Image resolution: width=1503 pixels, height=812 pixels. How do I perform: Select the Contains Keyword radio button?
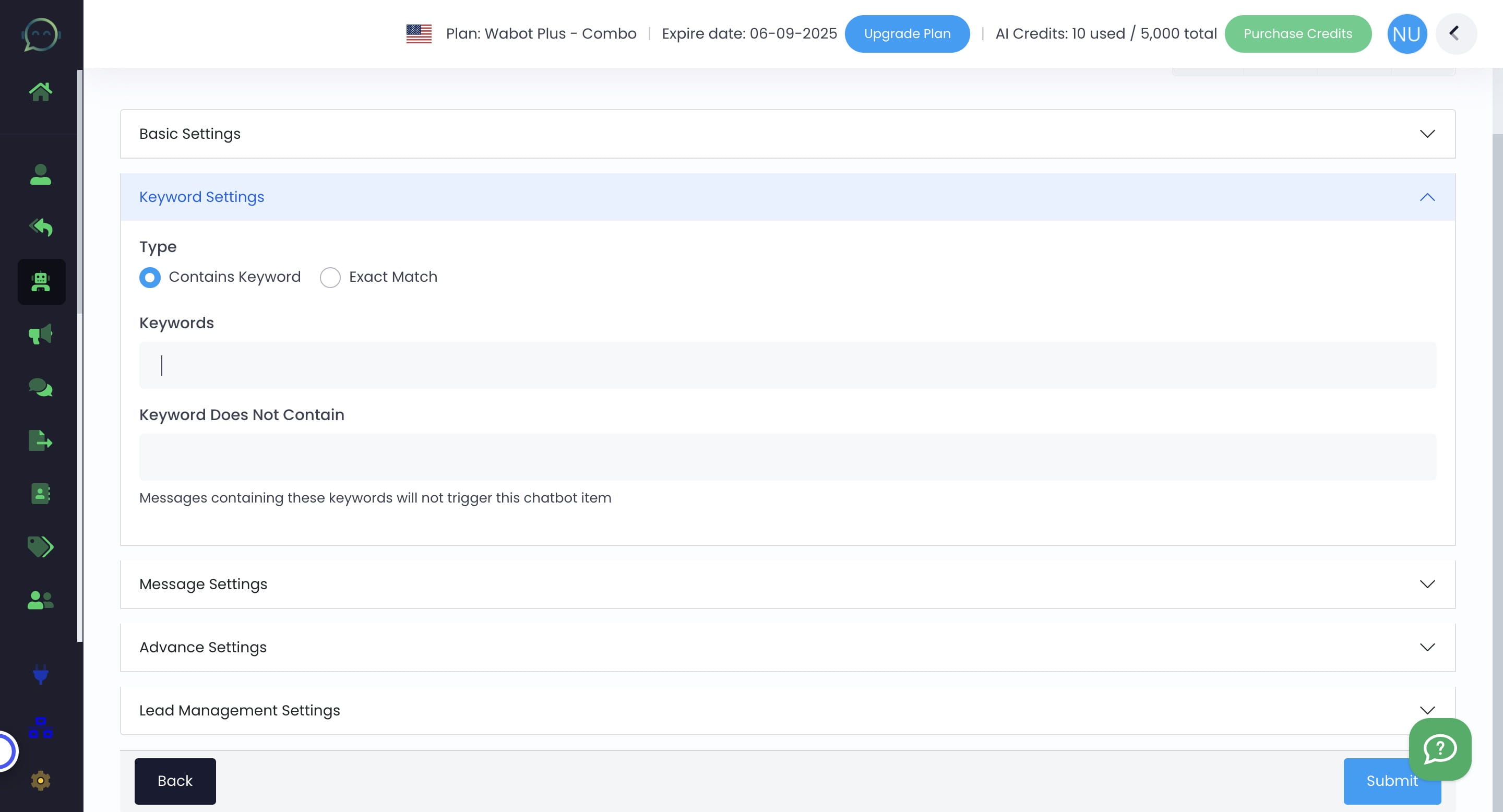coord(150,278)
